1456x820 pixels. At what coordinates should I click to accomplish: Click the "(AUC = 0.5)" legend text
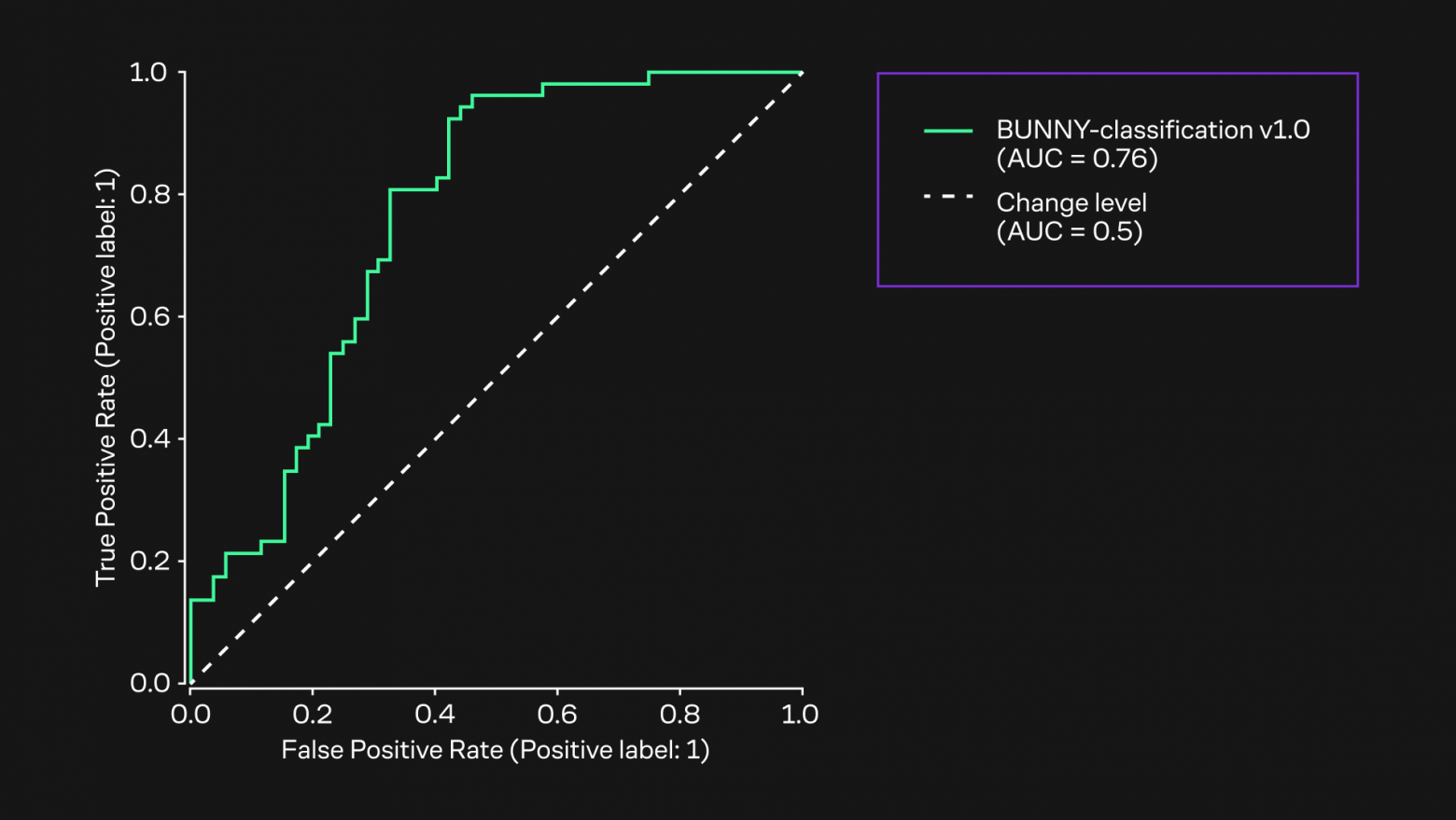pyautogui.click(x=1070, y=231)
